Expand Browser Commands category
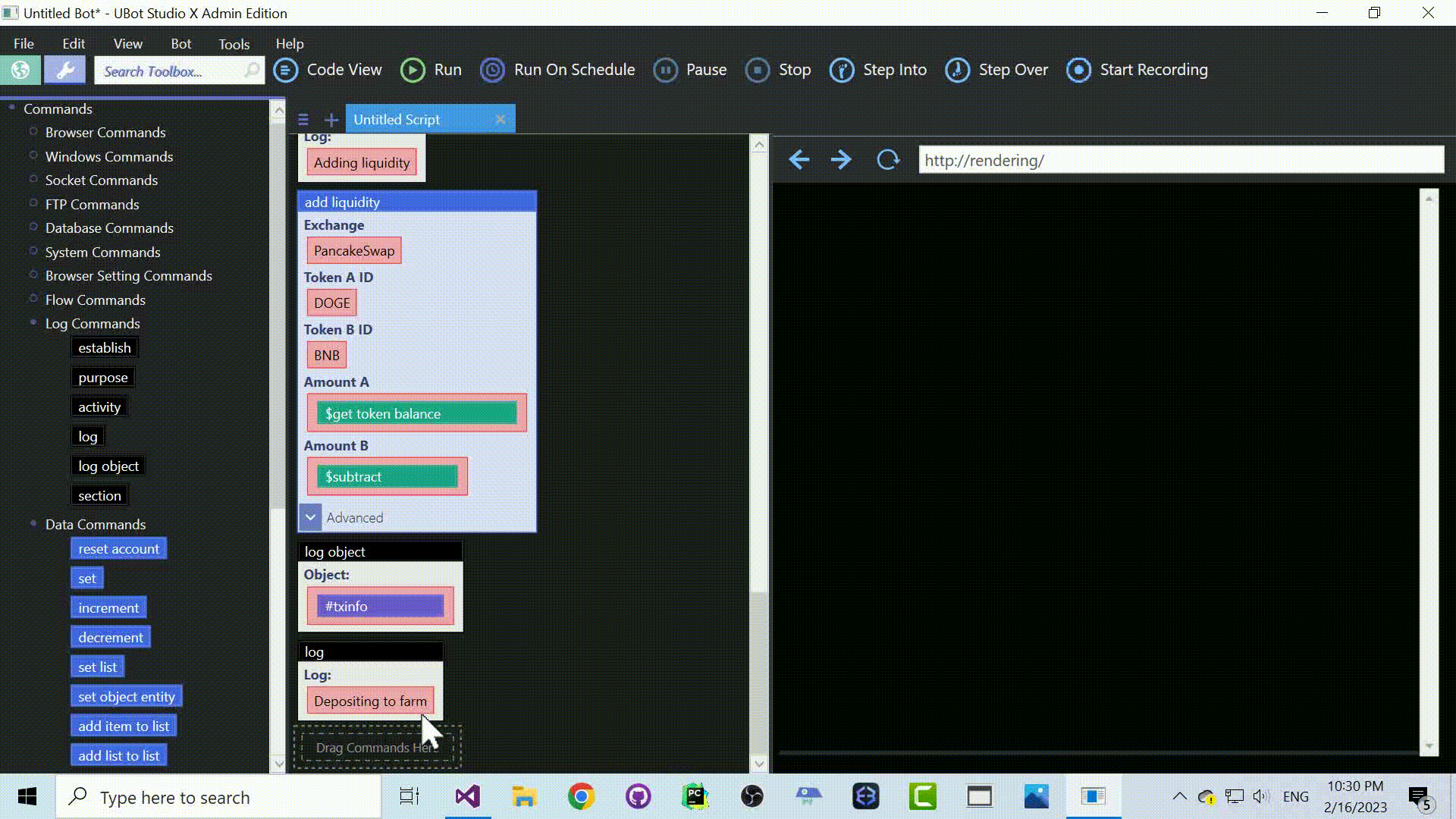 coord(33,132)
